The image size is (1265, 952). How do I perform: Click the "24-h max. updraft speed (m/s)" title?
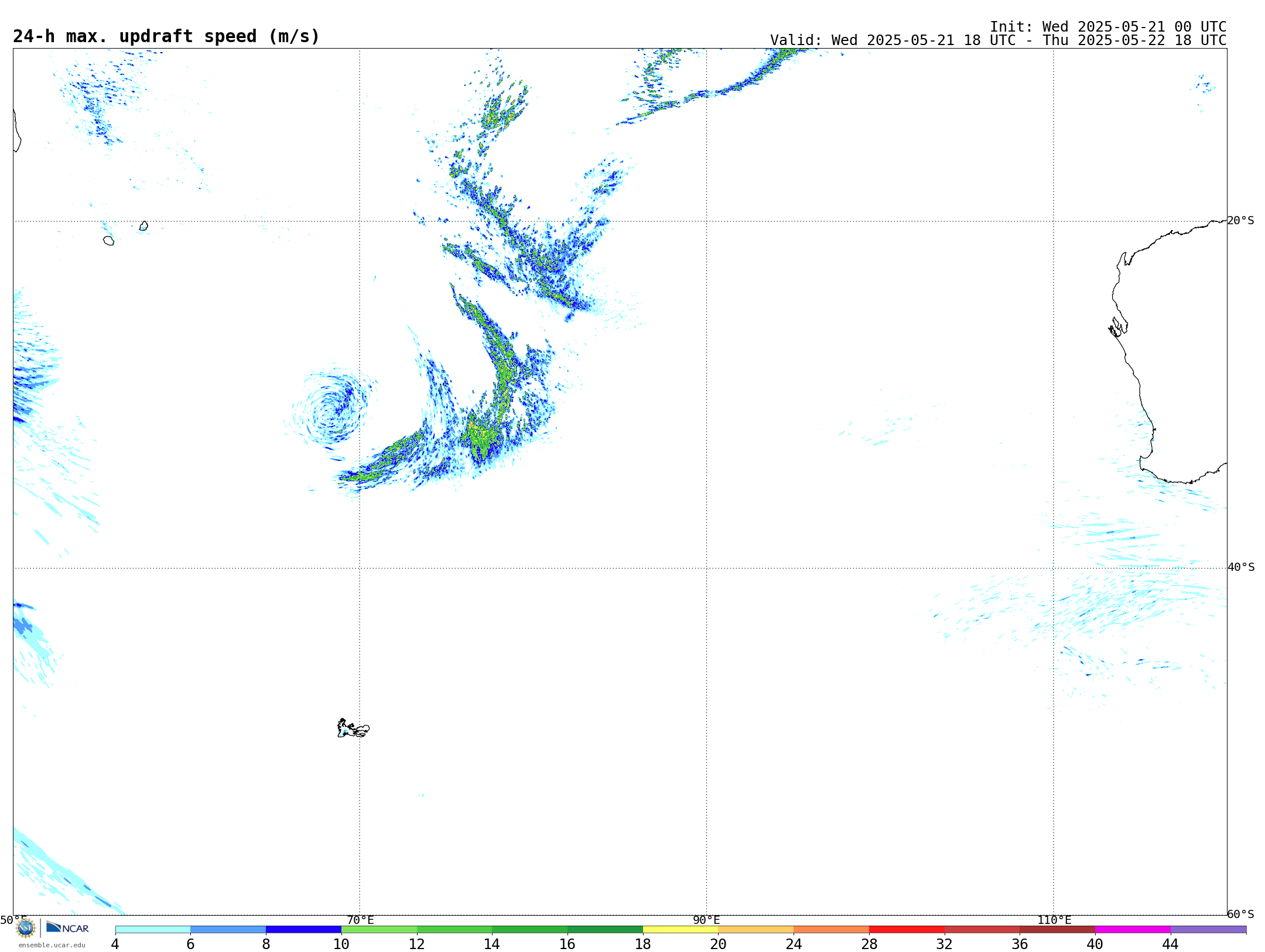coord(166,37)
